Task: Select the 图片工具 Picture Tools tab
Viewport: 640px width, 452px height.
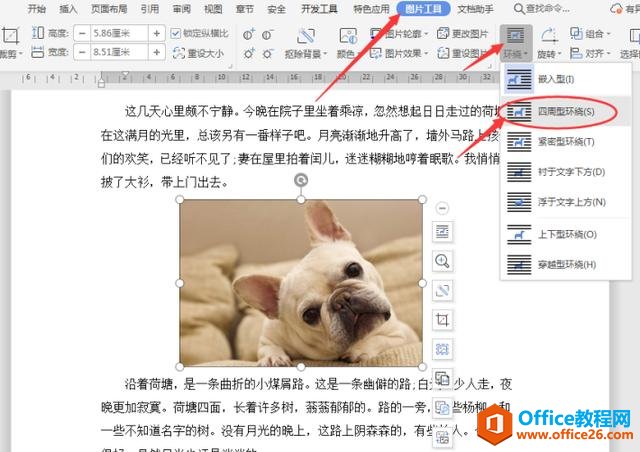Action: pyautogui.click(x=423, y=9)
